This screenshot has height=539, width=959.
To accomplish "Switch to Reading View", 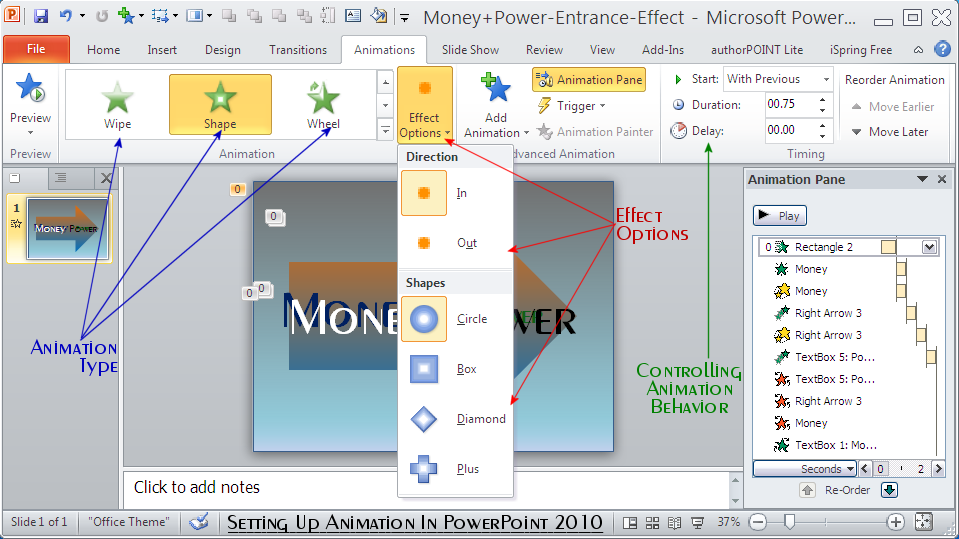I will 675,522.
